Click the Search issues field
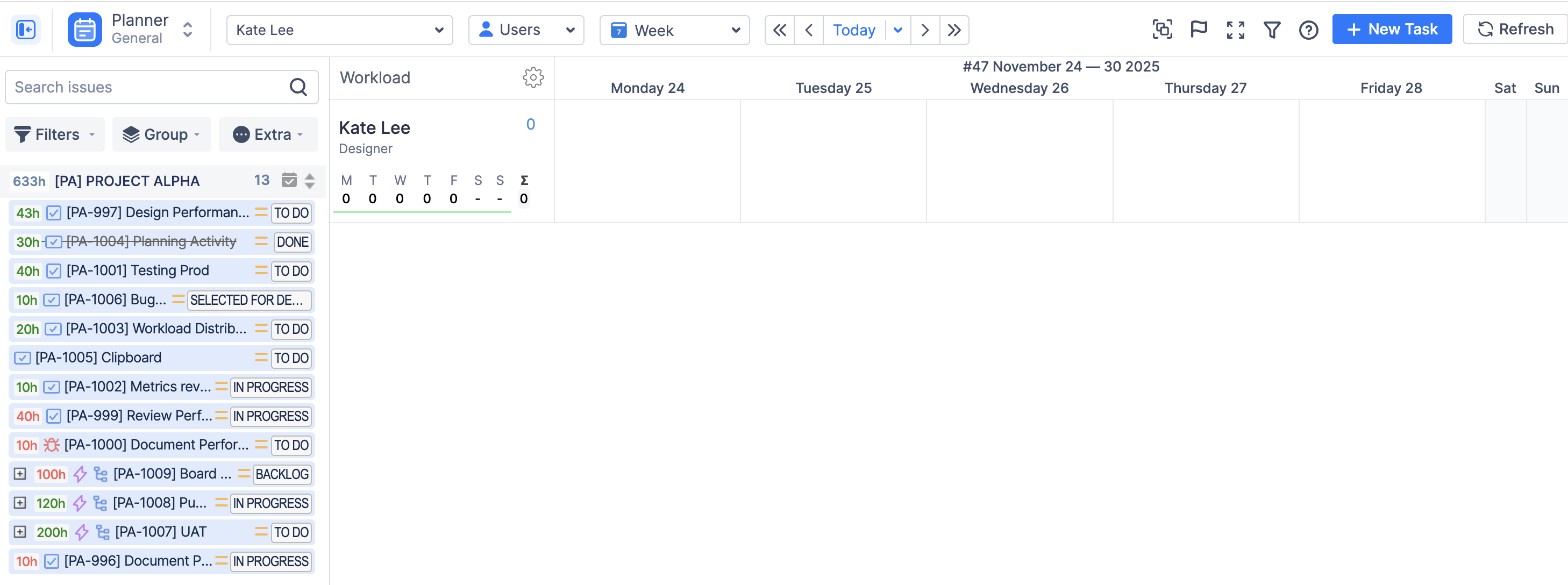Screen dimensions: 1568x585 tap(146, 87)
